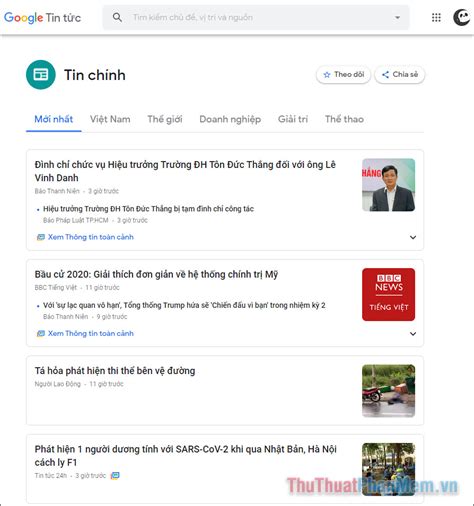Click the share icon in Chia sẻ
The image size is (474, 506).
click(385, 75)
